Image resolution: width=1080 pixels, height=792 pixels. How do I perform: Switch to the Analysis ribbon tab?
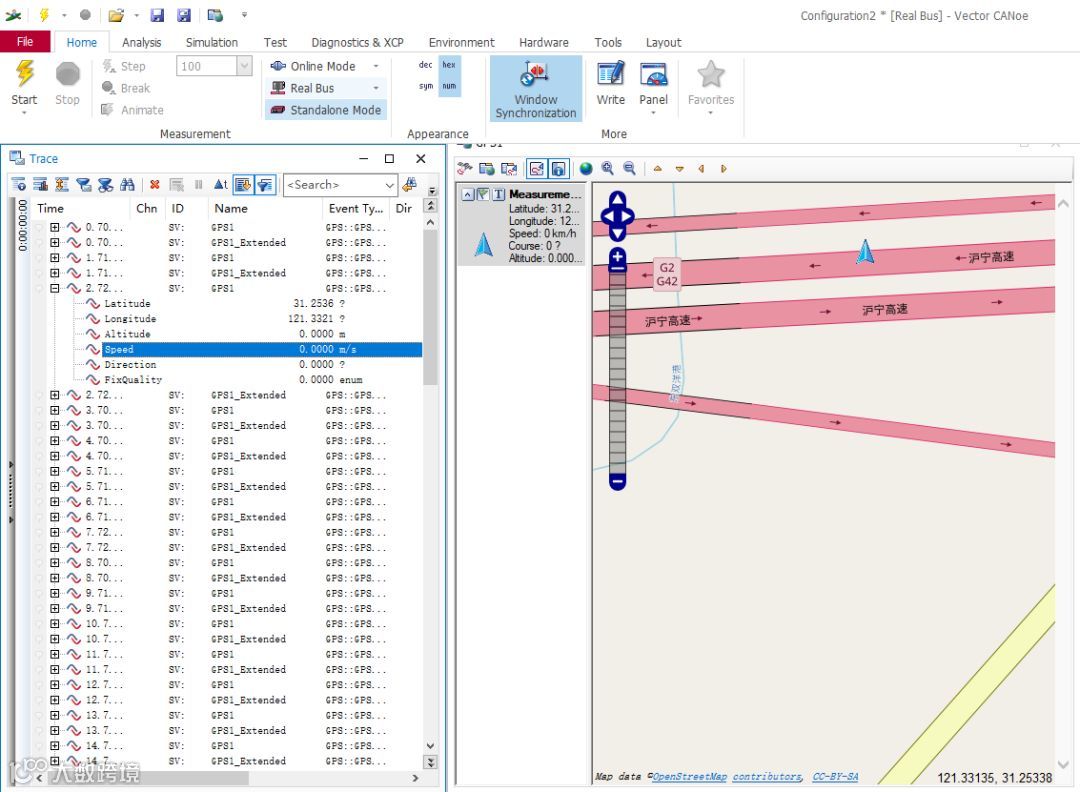141,43
